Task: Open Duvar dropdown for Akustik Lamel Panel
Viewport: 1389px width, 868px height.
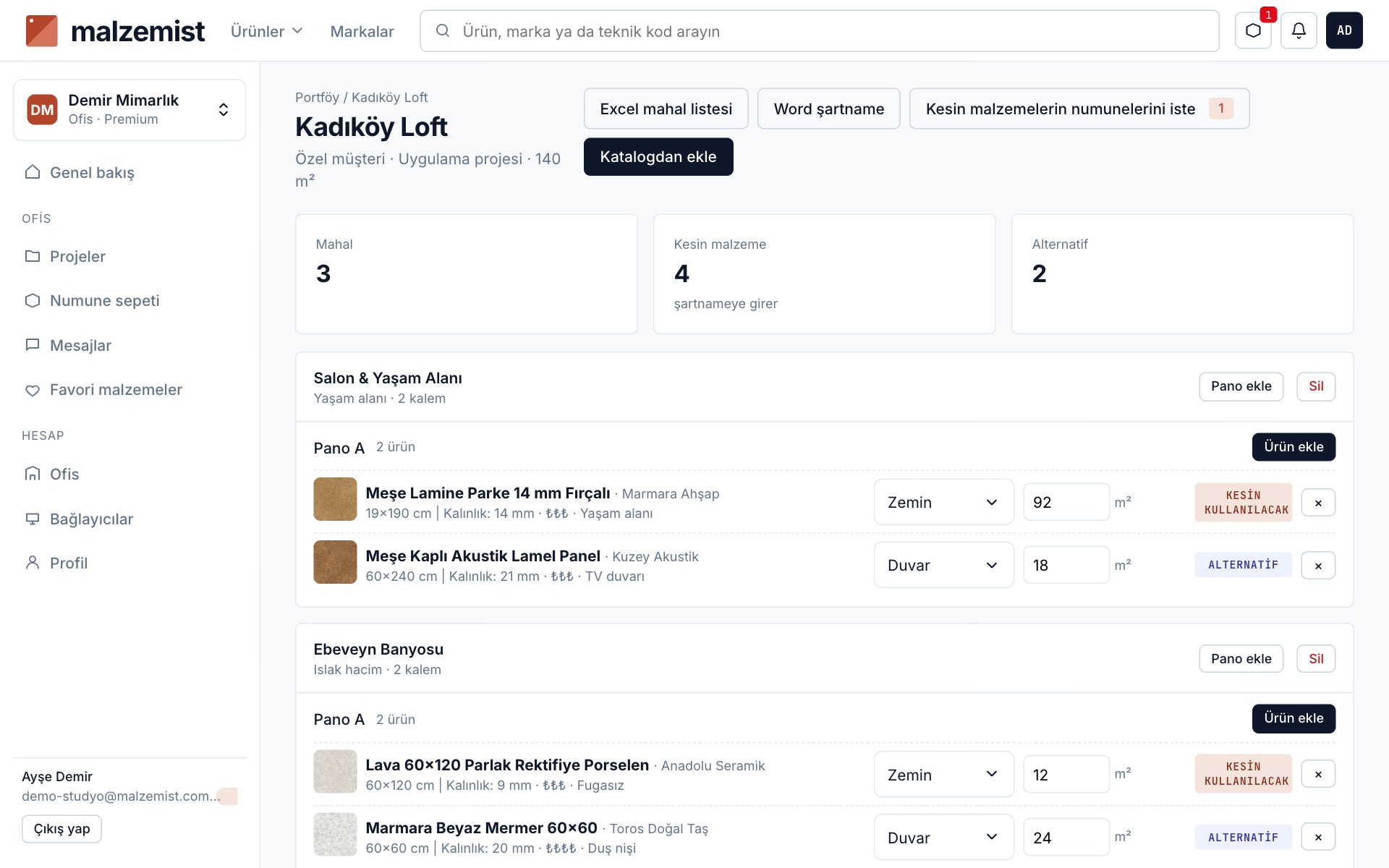Action: point(943,565)
